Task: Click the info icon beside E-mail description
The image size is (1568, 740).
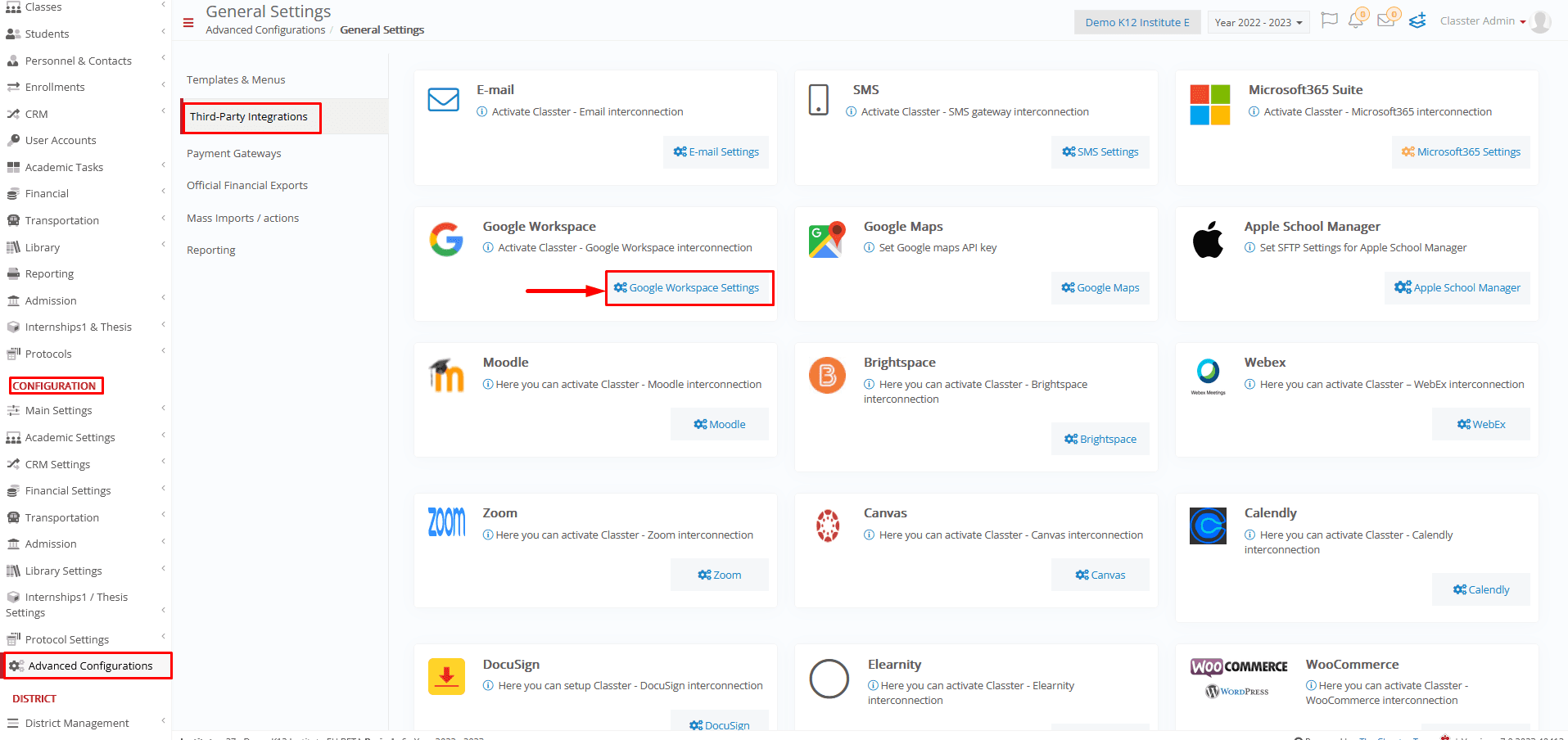Action: [x=482, y=111]
